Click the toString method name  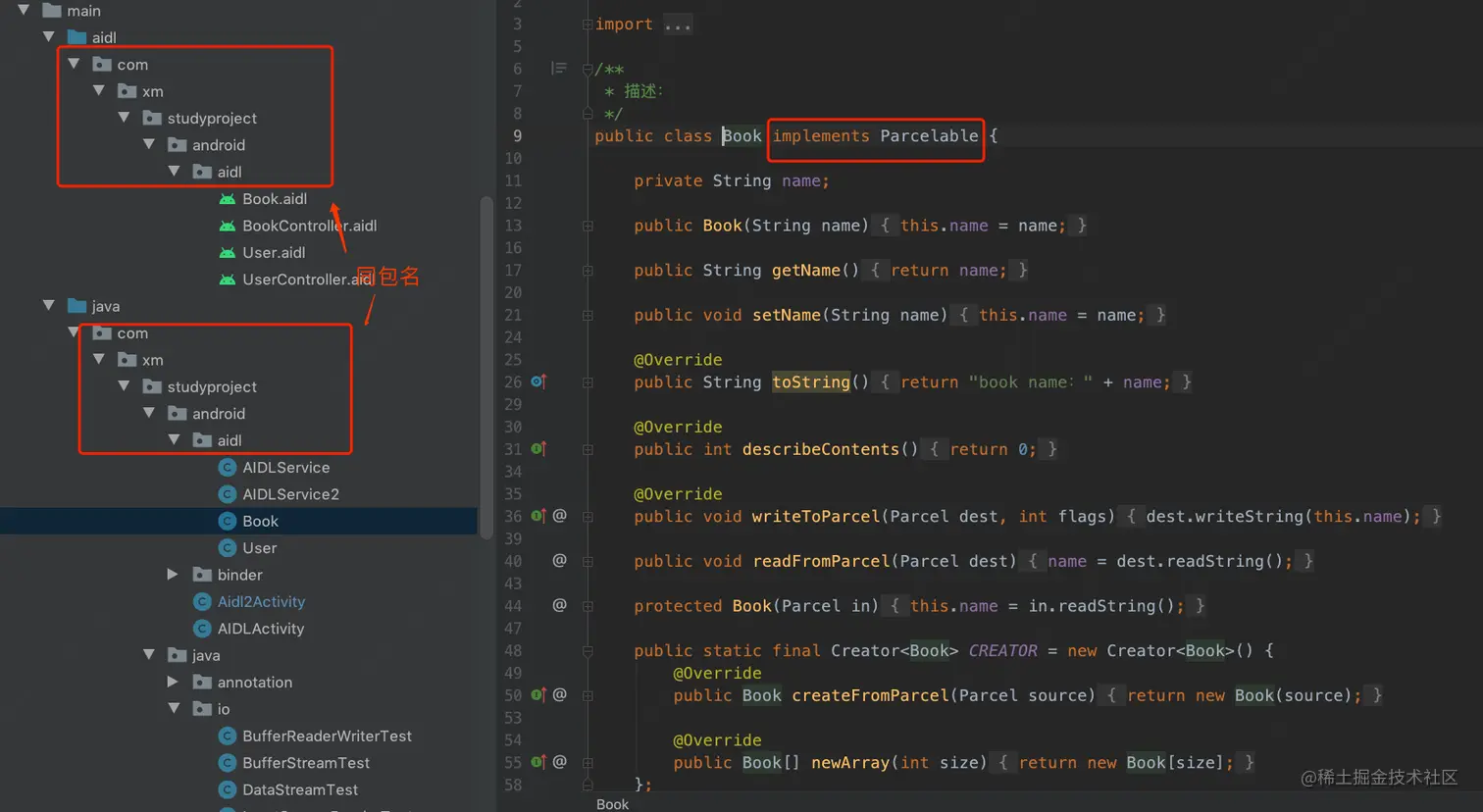(x=811, y=381)
